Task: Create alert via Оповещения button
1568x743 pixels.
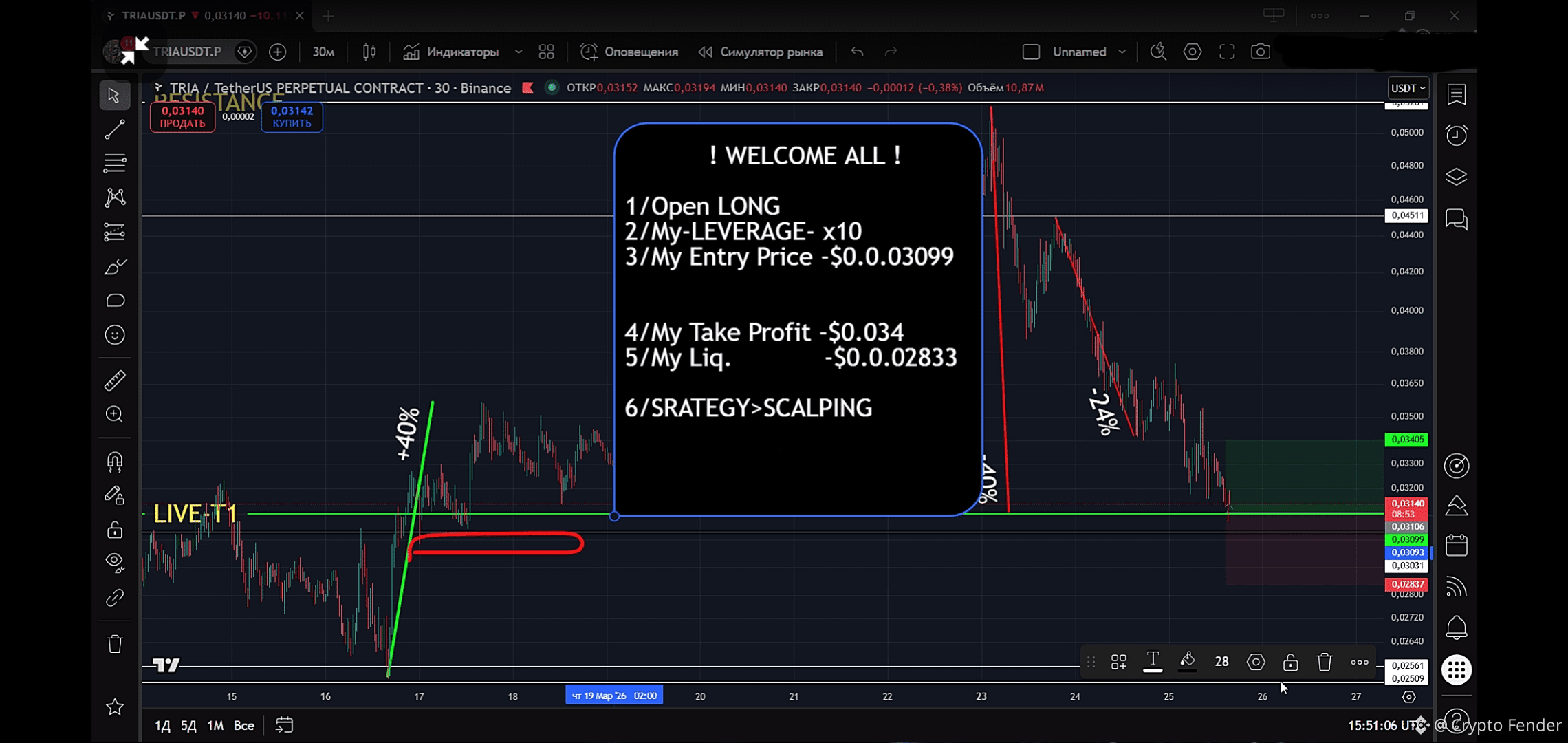Action: (x=629, y=52)
